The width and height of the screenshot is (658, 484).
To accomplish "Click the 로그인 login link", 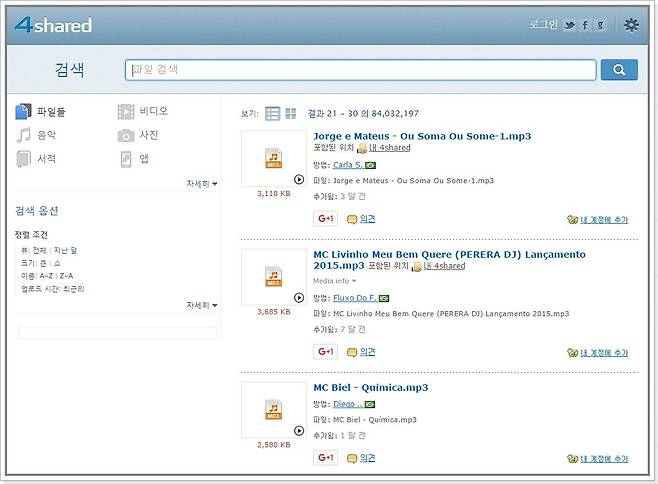I will [x=543, y=25].
